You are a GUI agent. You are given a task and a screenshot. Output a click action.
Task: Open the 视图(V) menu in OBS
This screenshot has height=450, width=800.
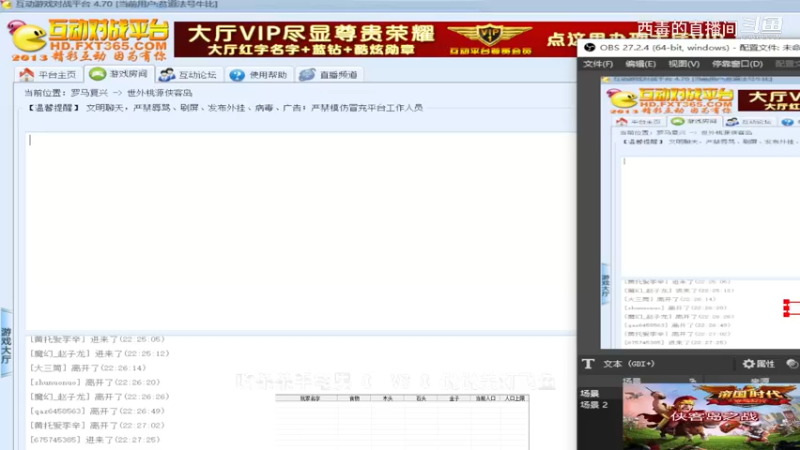[x=684, y=64]
